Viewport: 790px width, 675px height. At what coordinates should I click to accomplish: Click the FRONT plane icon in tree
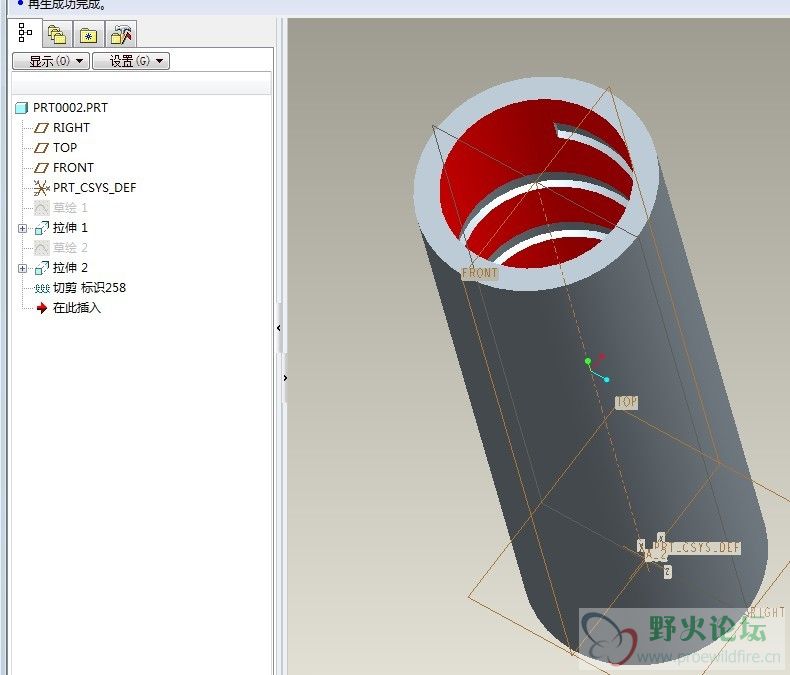(41, 168)
